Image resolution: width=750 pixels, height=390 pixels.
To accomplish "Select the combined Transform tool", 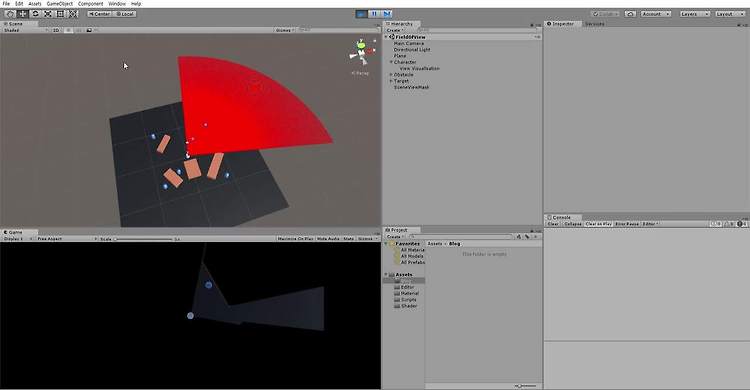I will [73, 14].
